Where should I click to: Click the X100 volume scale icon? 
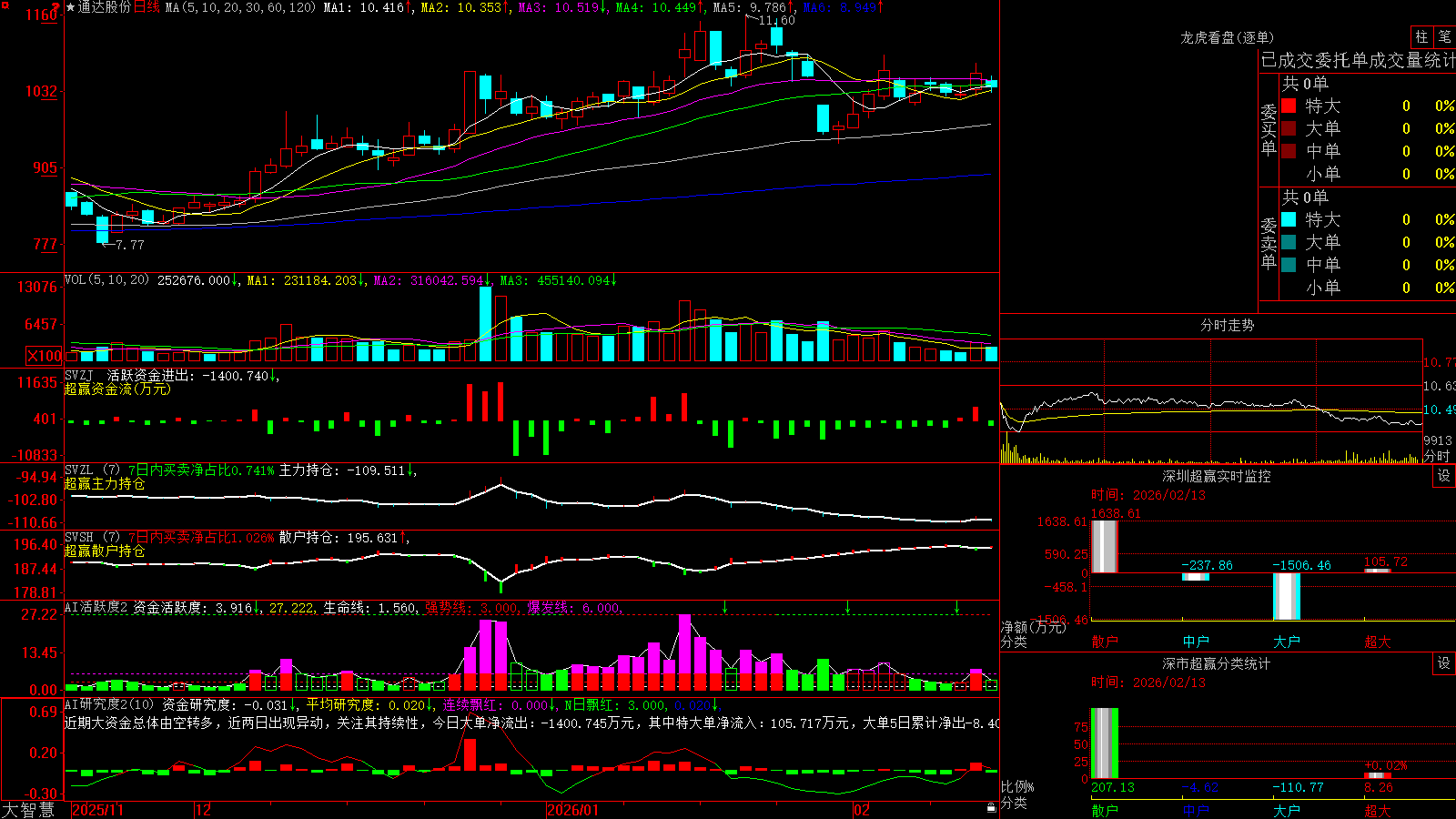click(x=45, y=356)
